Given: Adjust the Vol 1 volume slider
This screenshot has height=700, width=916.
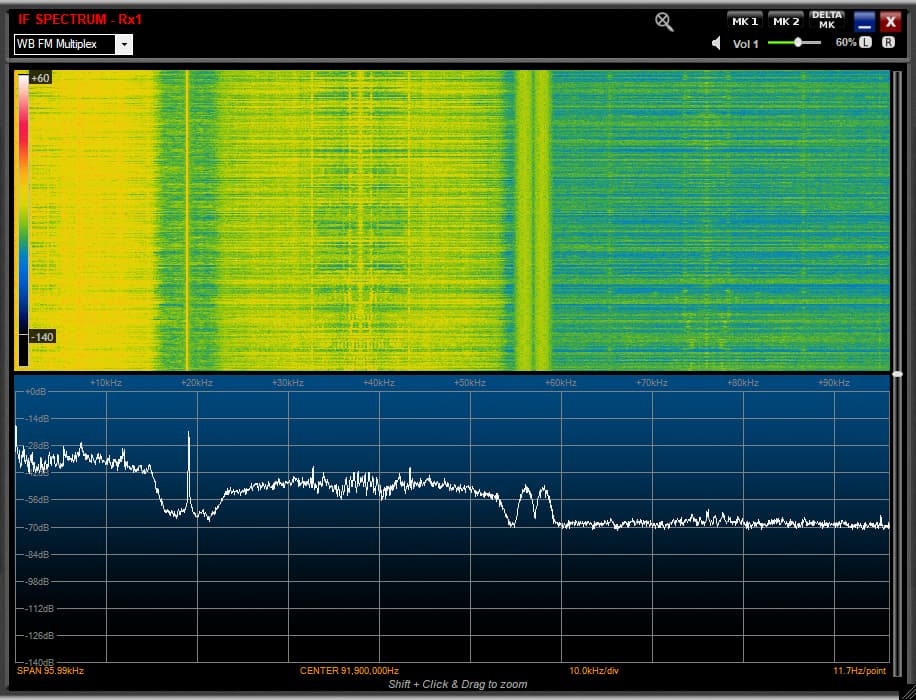Looking at the screenshot, I should (798, 43).
